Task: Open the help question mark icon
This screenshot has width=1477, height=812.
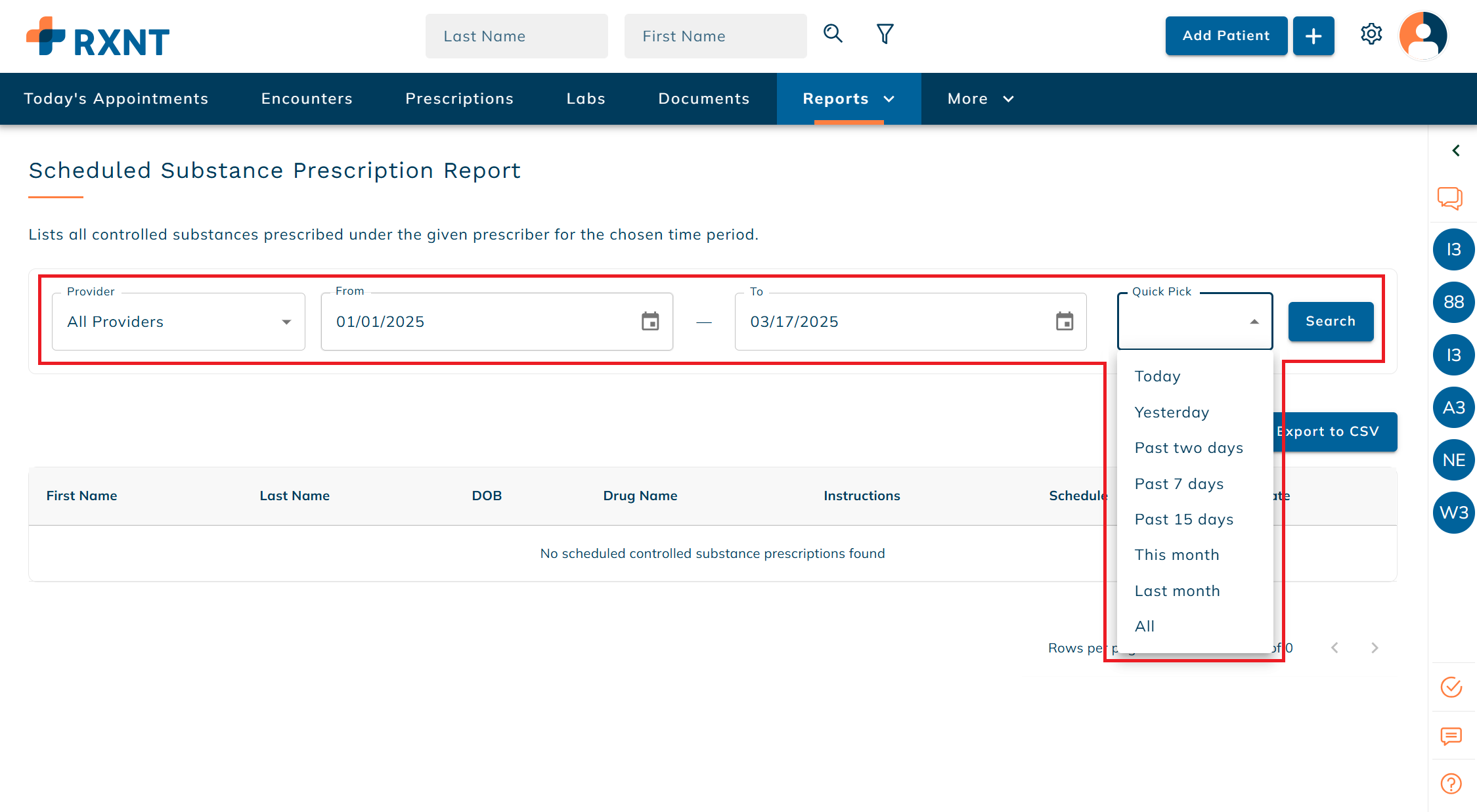Action: click(1451, 783)
